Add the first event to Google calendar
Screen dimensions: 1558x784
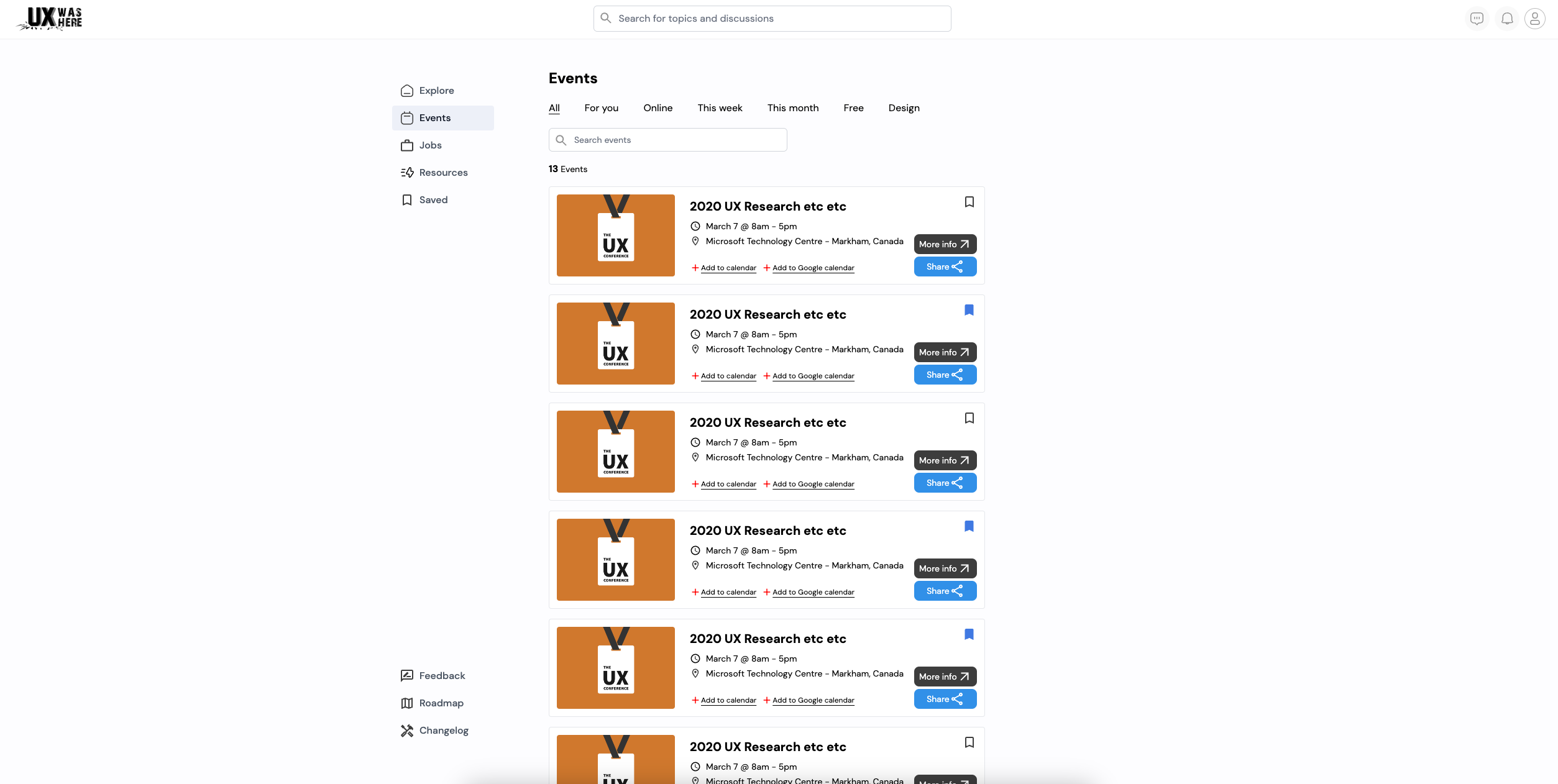tap(809, 268)
